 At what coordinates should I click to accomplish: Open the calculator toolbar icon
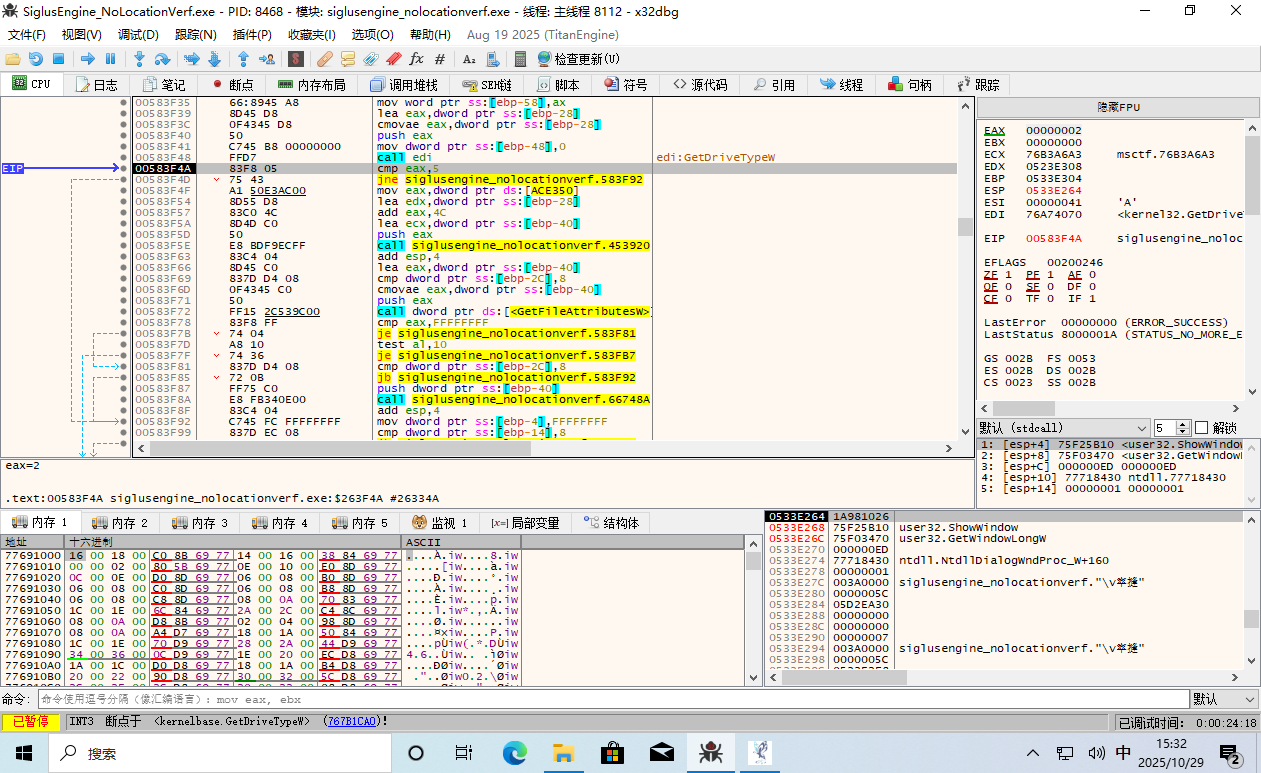519,59
